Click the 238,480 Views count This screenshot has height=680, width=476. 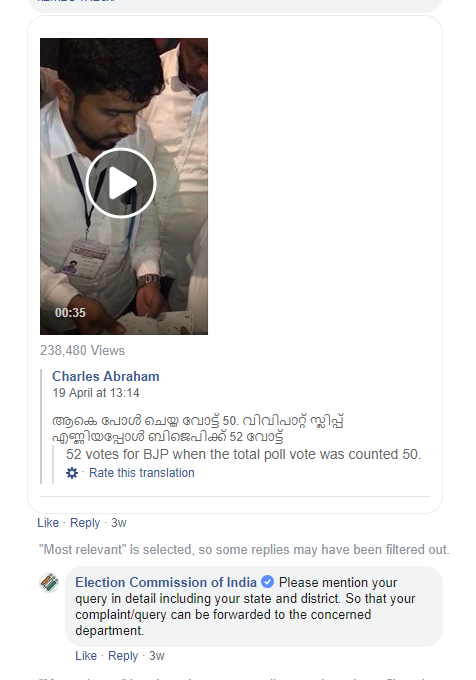tap(82, 350)
